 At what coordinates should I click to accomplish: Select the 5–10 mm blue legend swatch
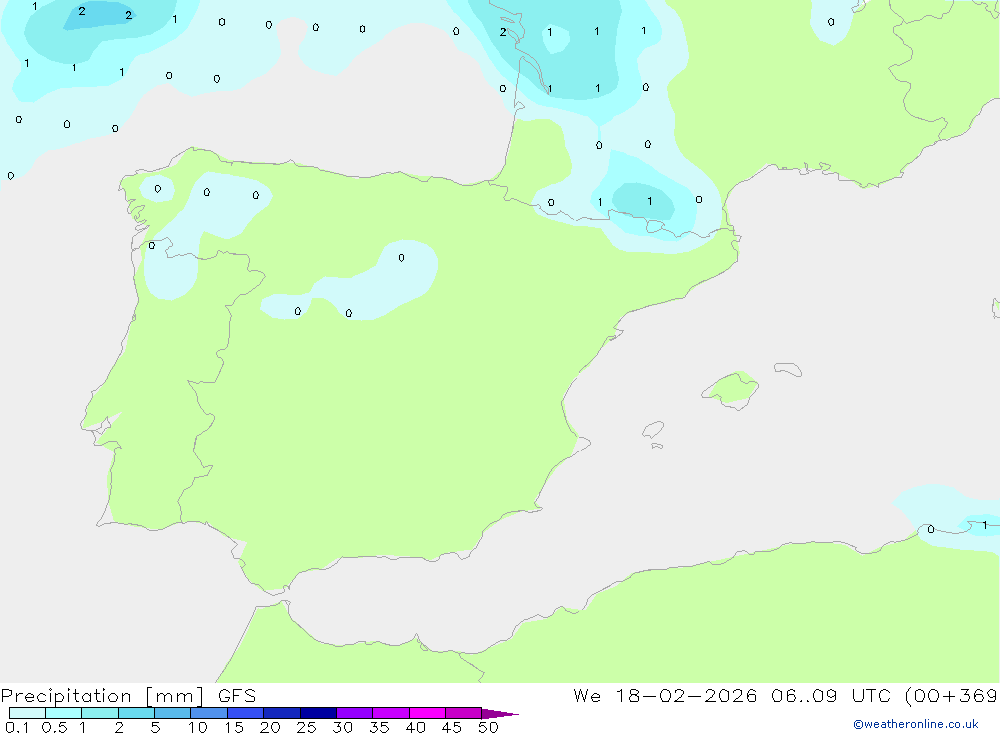173,713
